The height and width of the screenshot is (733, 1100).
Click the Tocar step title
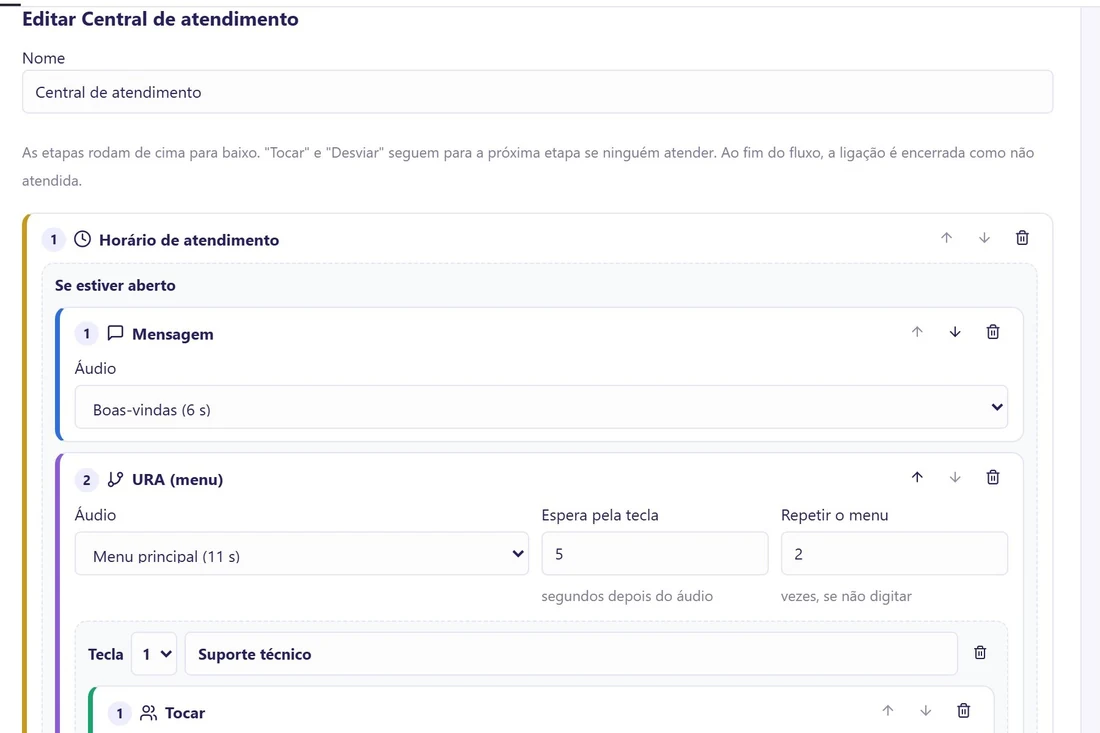[x=185, y=713]
